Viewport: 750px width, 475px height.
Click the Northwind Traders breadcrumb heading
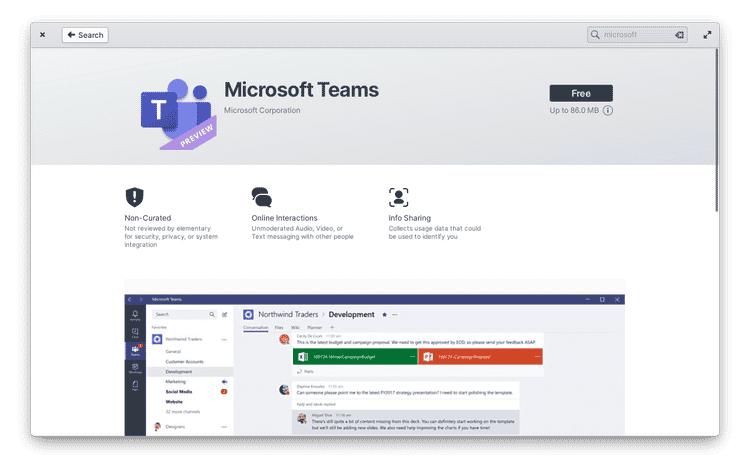pos(288,315)
